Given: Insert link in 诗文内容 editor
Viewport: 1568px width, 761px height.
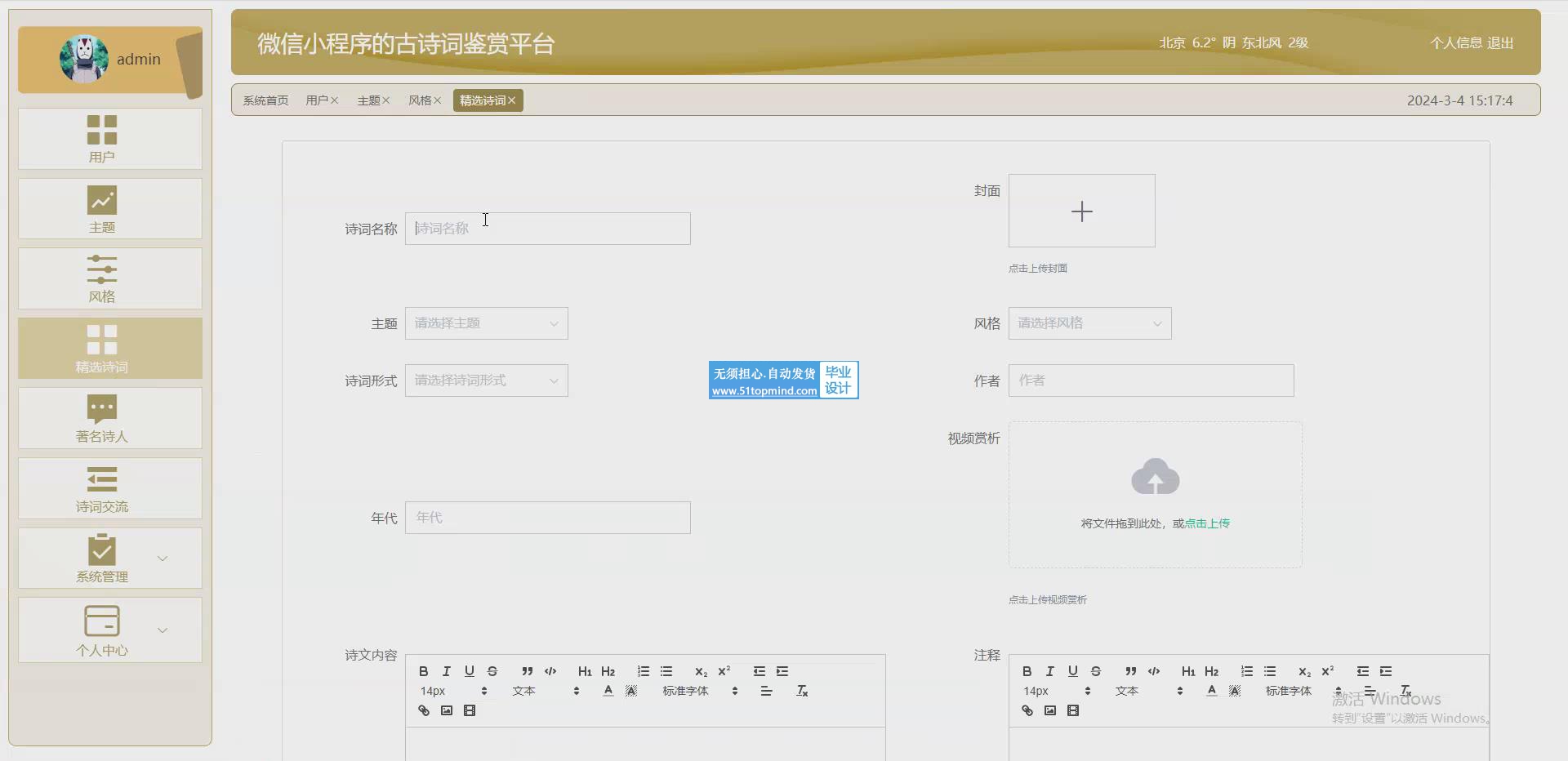Looking at the screenshot, I should 423,710.
